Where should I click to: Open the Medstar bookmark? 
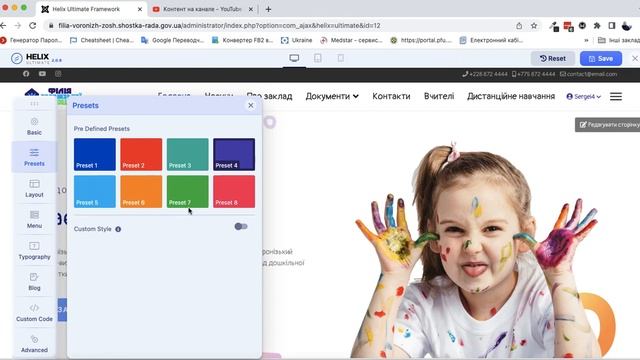(x=351, y=40)
